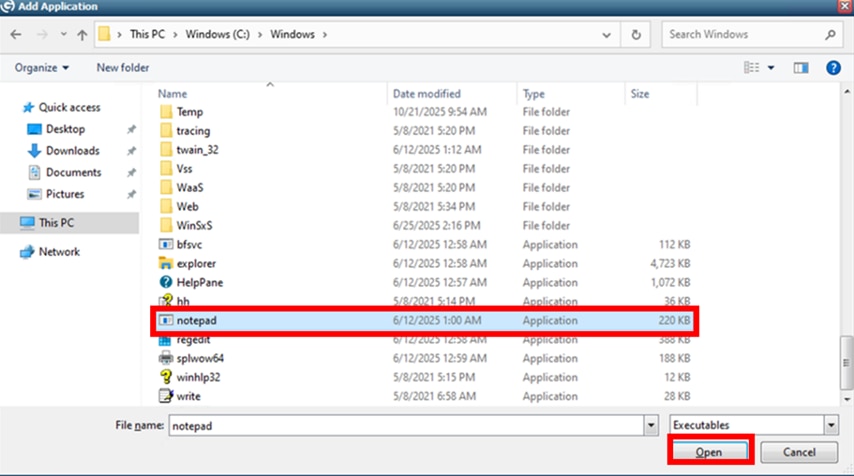Click the Up one level arrow
Image resolution: width=854 pixels, height=476 pixels.
click(x=82, y=34)
